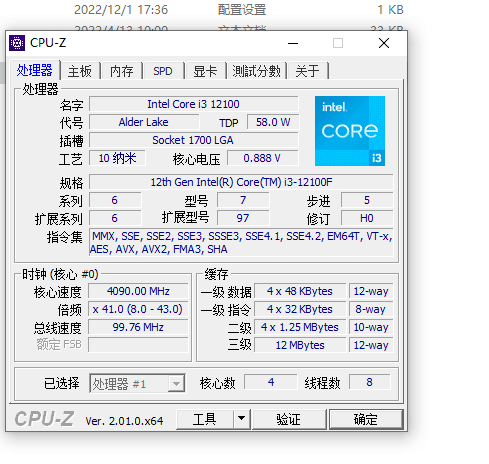Expand the 工具 dropdown arrow

coord(242,419)
